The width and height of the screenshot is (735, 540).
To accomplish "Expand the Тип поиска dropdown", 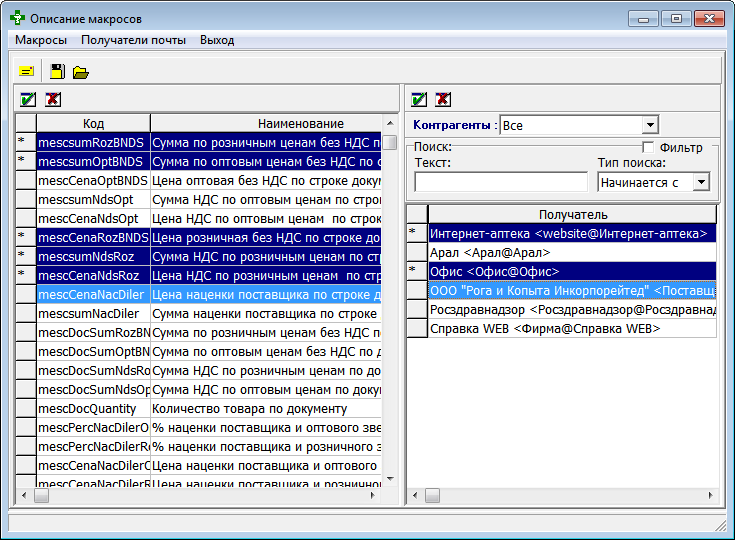I will pos(700,182).
